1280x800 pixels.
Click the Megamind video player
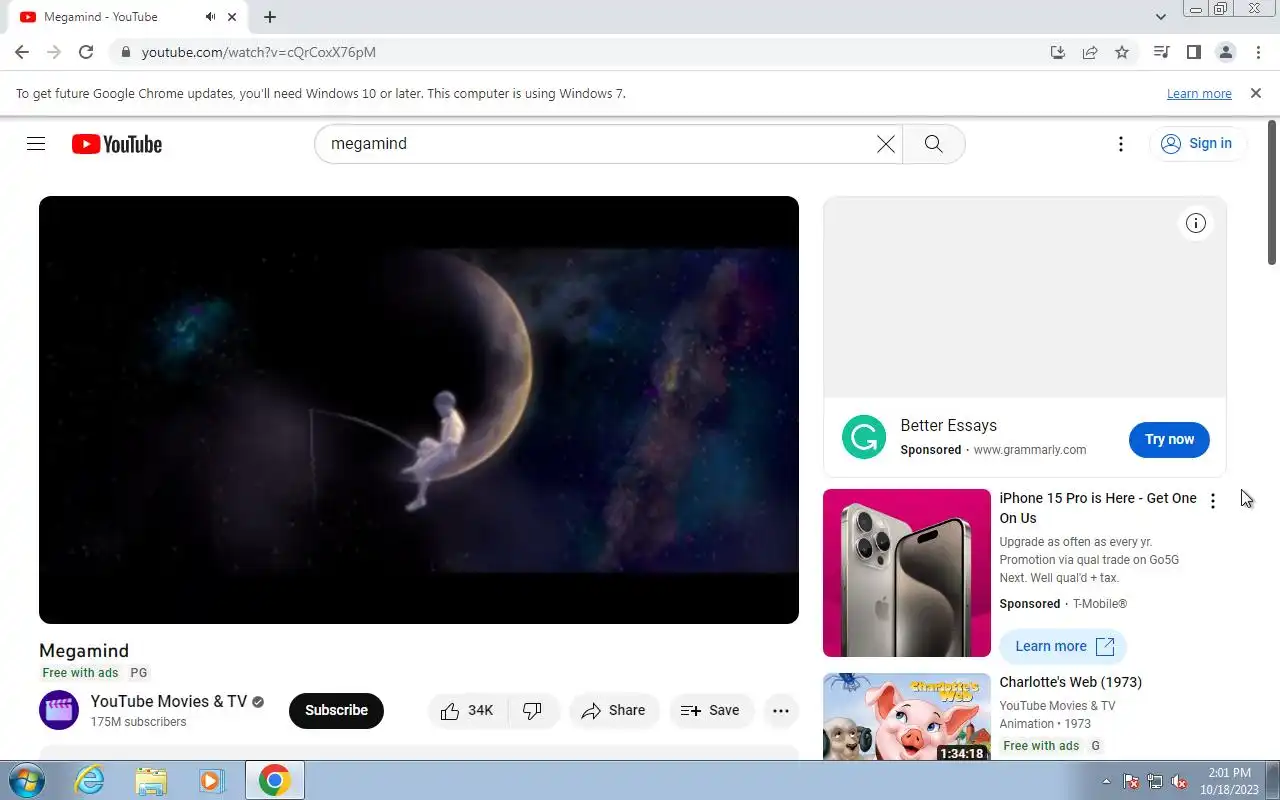click(x=419, y=410)
